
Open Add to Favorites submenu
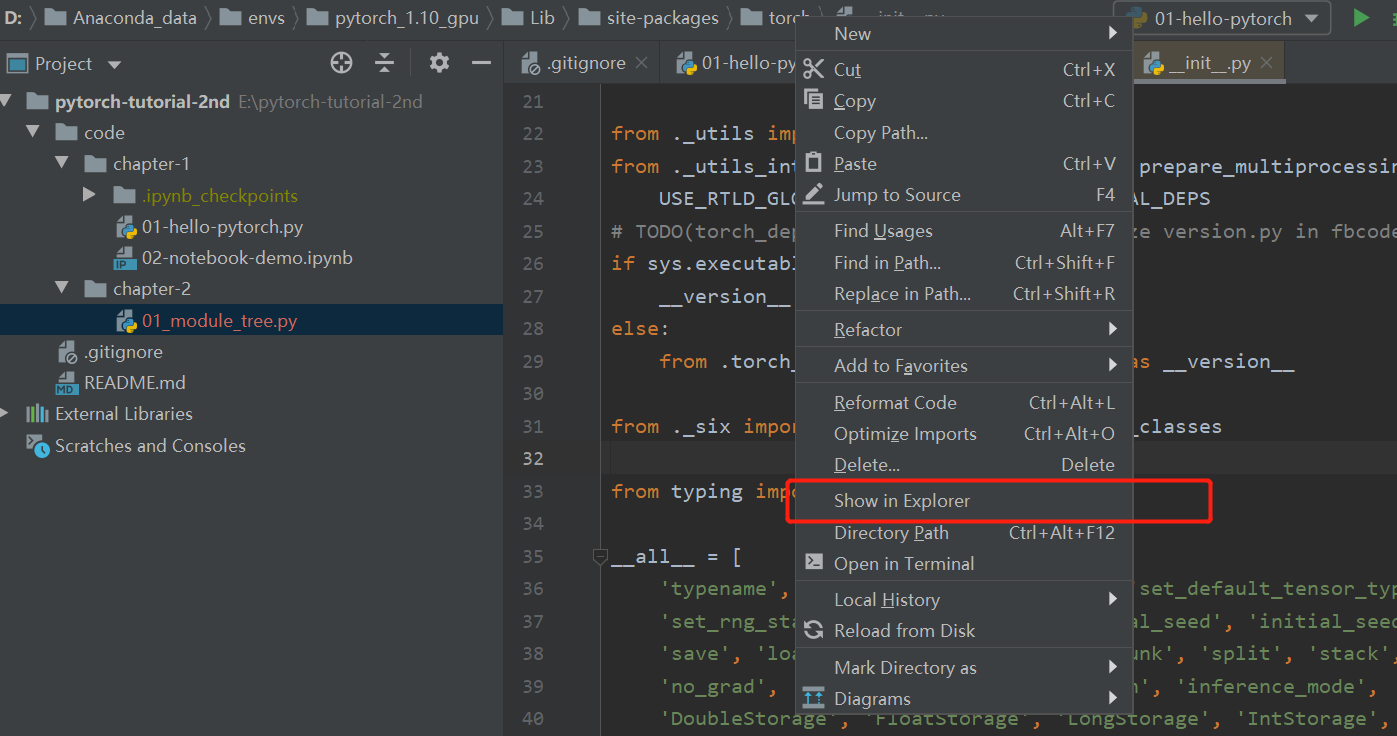coord(964,365)
